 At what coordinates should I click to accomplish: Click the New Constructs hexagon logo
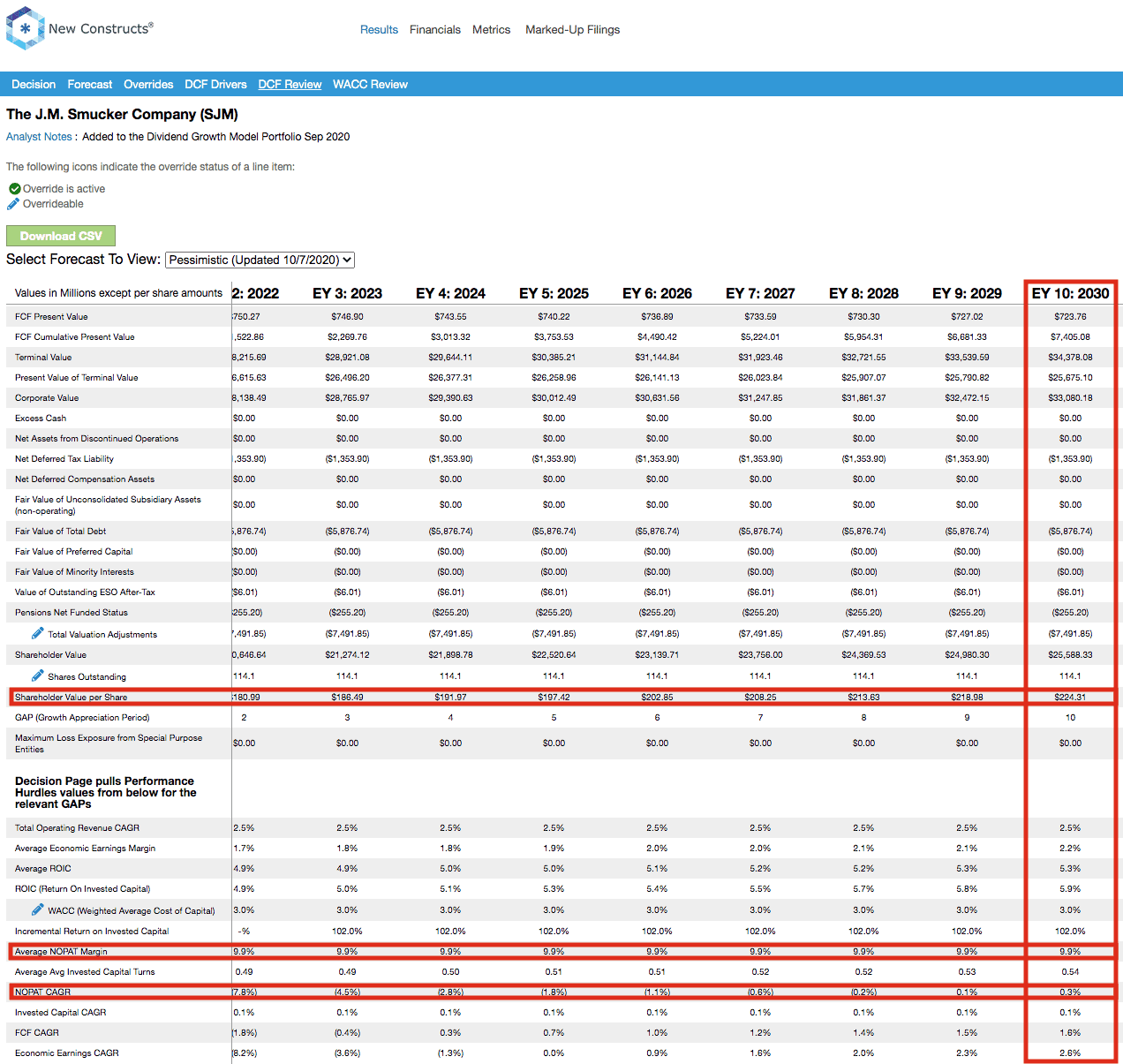(x=25, y=28)
